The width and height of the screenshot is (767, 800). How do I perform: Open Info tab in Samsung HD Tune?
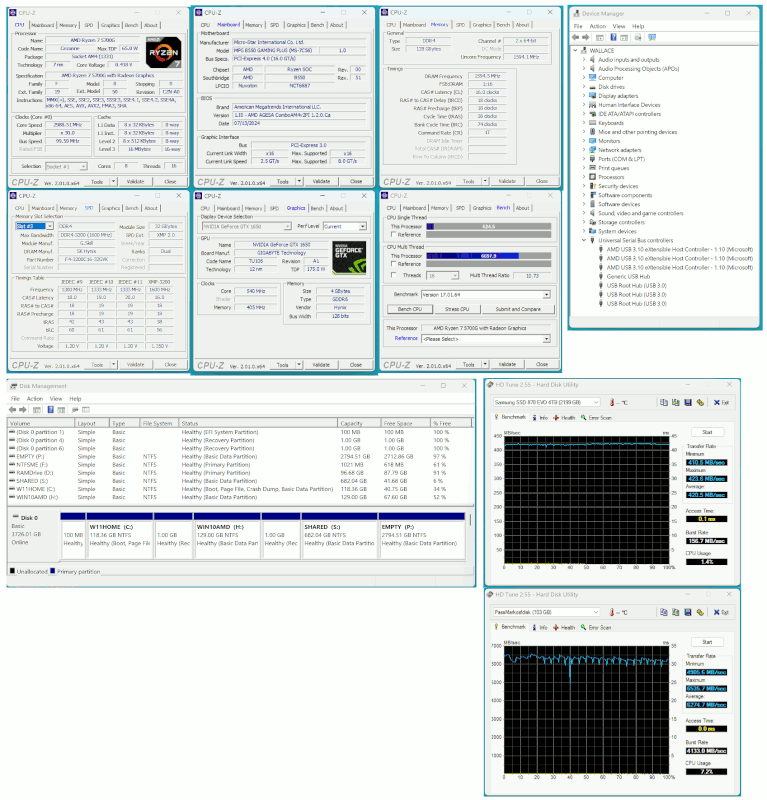tap(540, 418)
